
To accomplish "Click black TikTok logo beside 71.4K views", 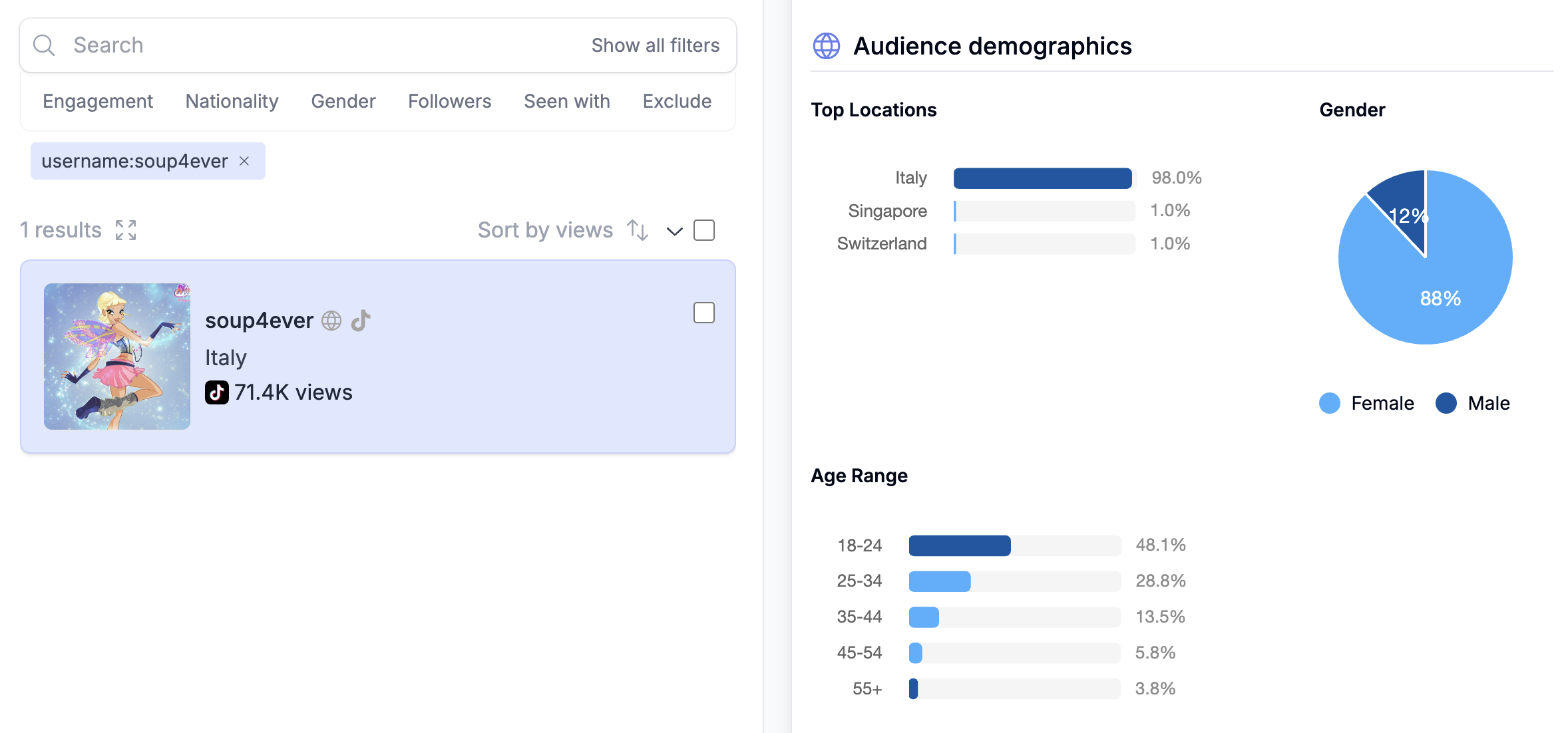I will [216, 392].
